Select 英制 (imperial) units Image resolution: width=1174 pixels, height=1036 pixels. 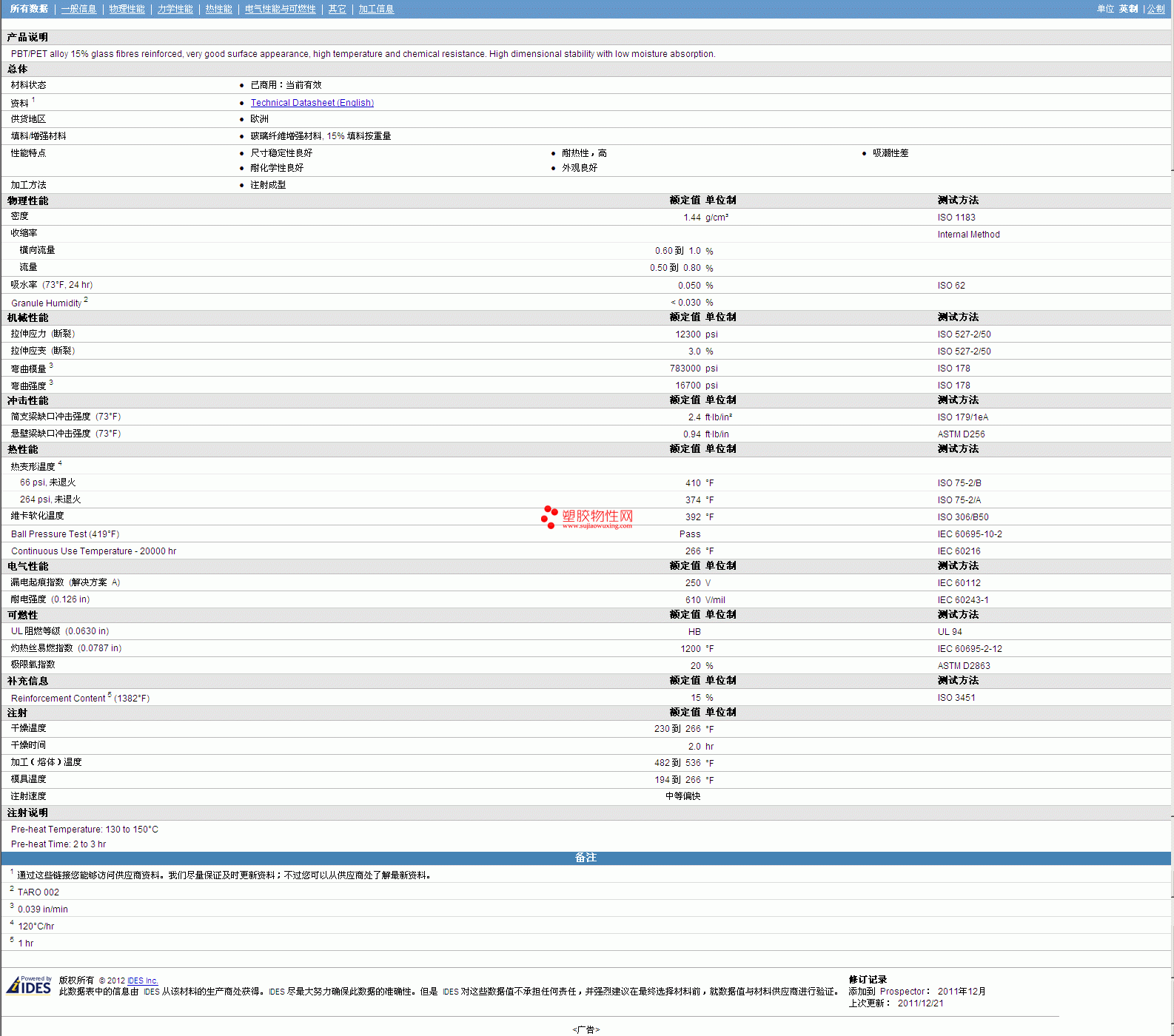(x=1128, y=9)
